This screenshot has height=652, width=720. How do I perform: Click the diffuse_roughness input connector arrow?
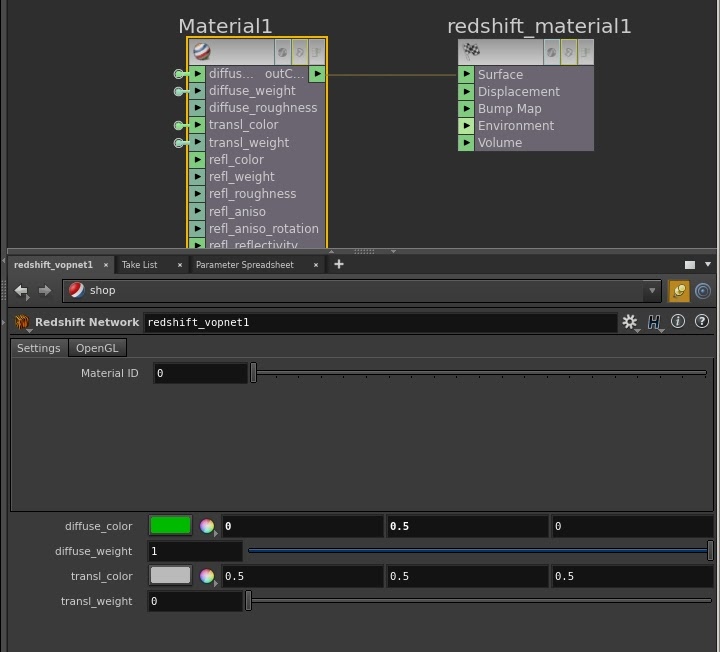(197, 108)
